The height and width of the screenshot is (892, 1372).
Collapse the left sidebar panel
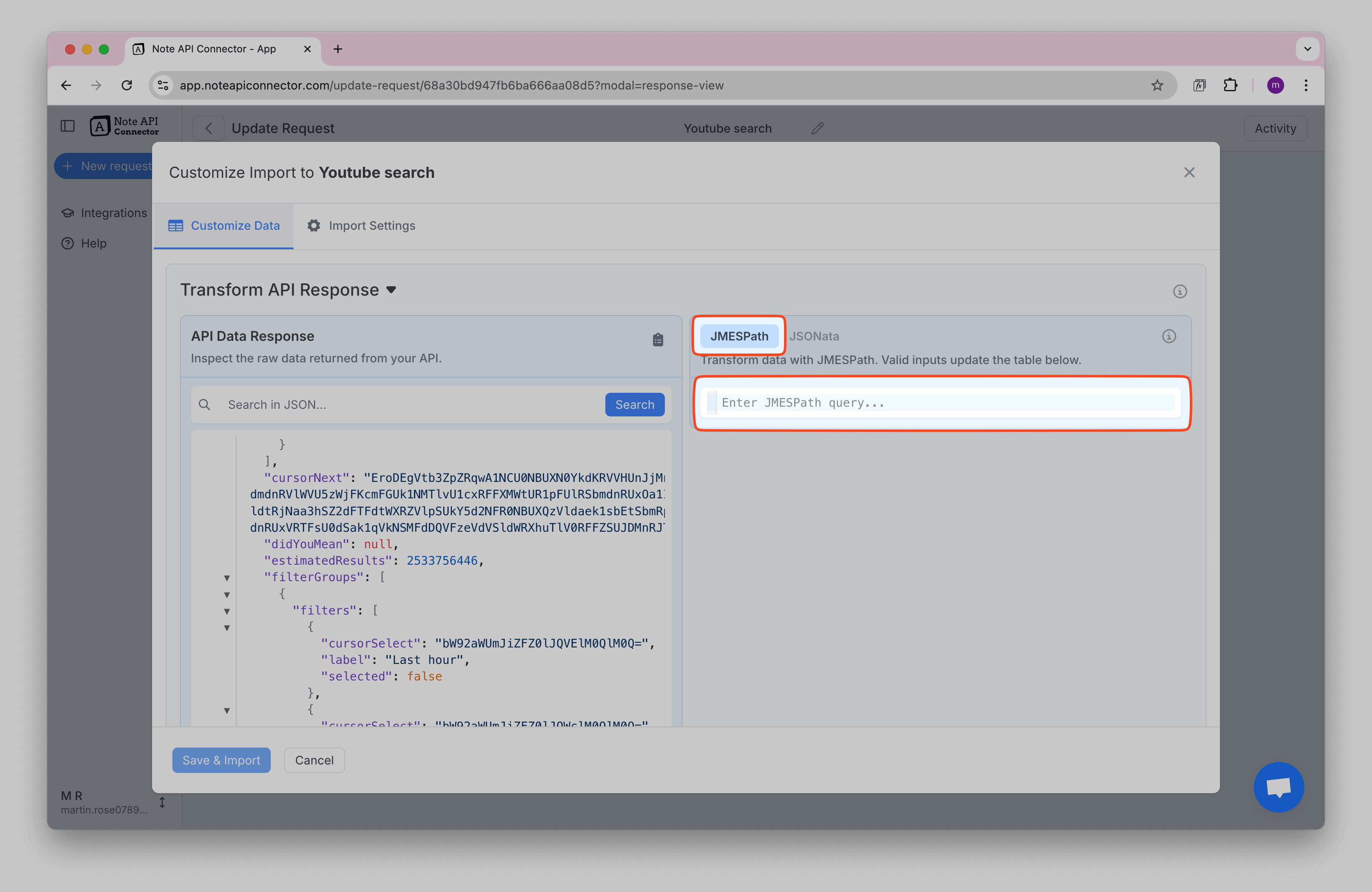point(68,125)
